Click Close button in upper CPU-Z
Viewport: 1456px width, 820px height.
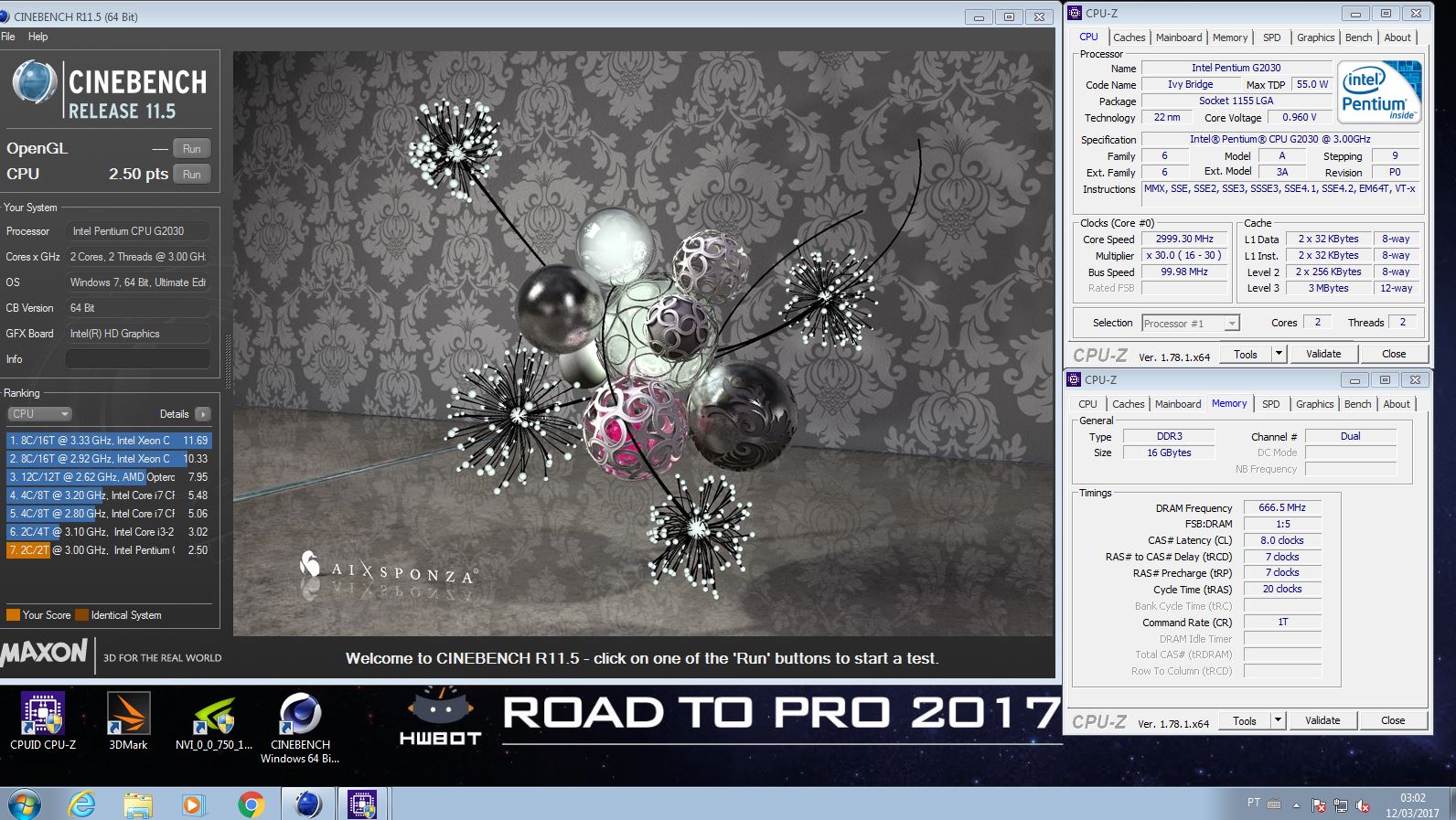(1394, 355)
